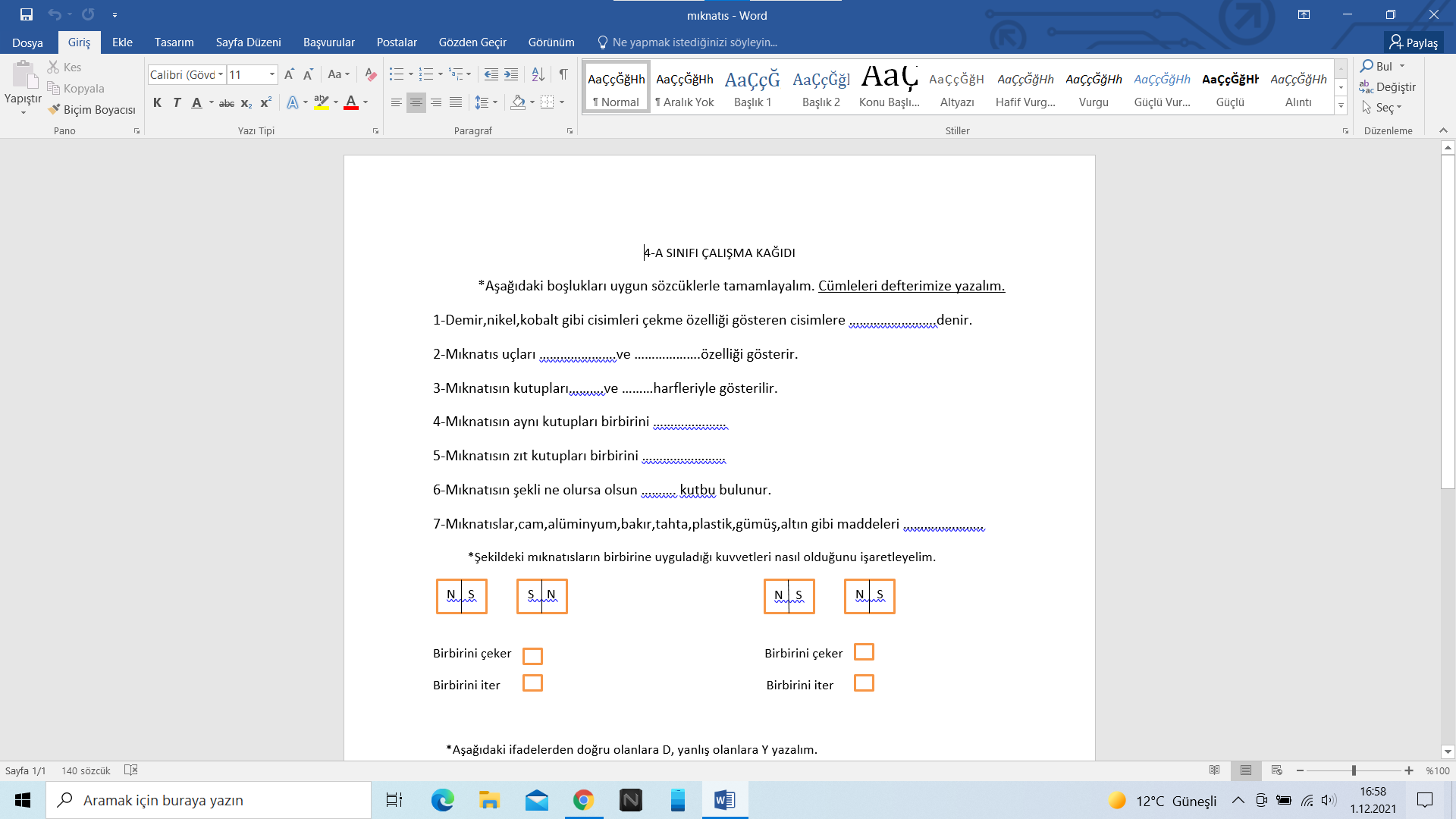Click the vertical scrollbar thumb
The width and height of the screenshot is (1456, 819).
1448,322
